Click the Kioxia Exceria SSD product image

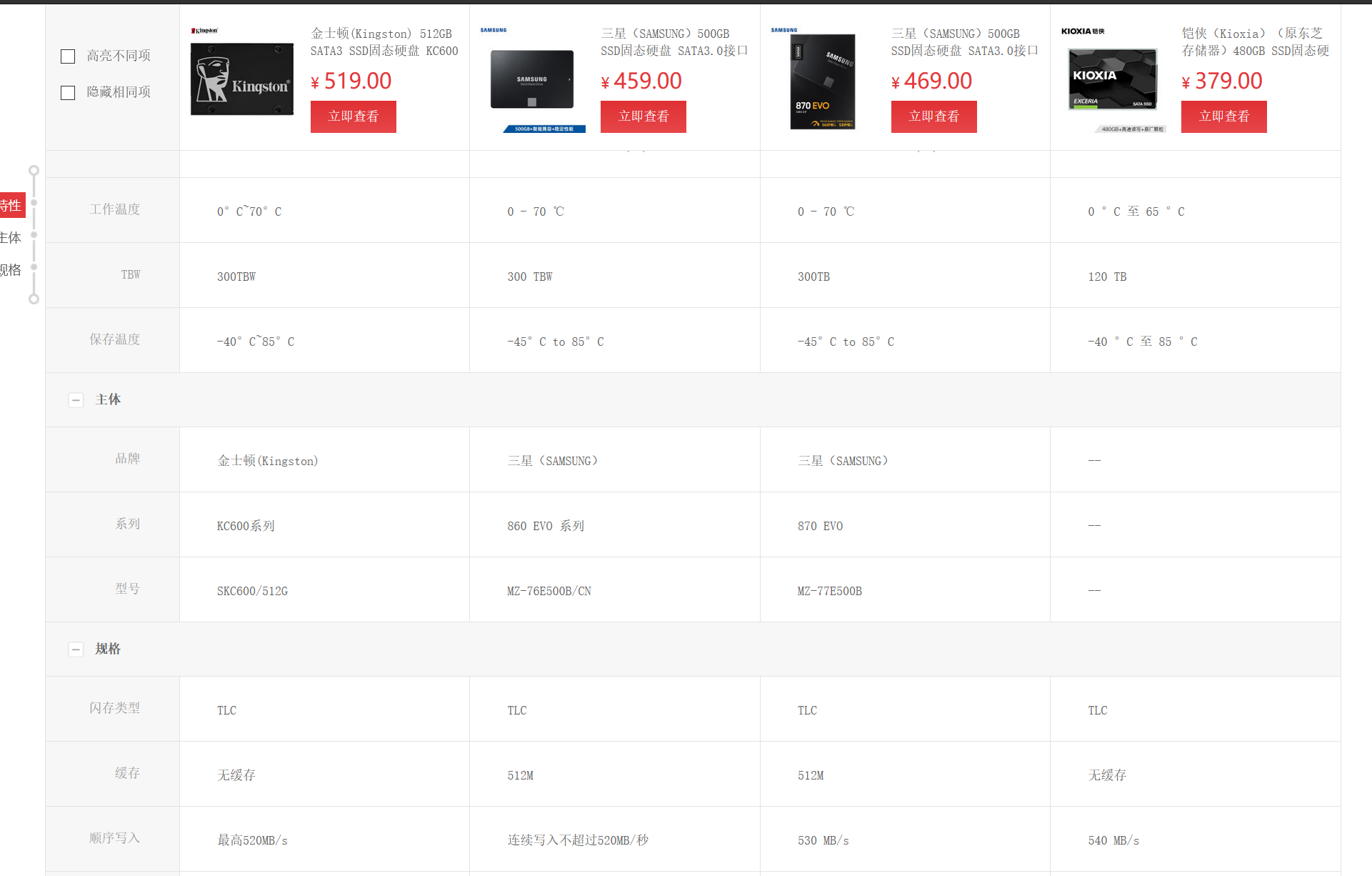tap(1113, 79)
